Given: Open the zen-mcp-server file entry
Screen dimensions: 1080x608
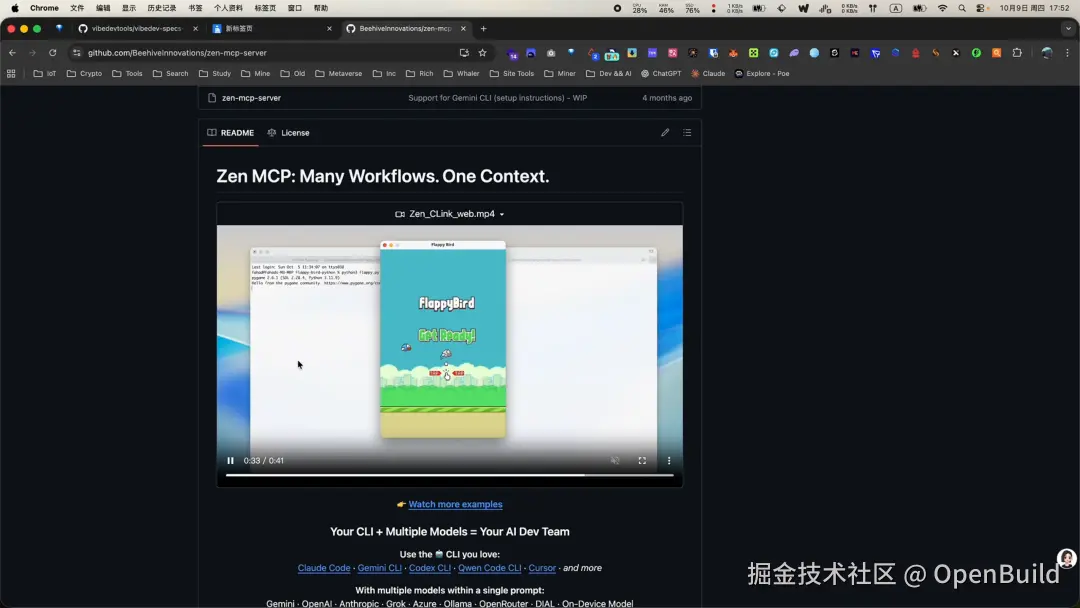Looking at the screenshot, I should [251, 98].
